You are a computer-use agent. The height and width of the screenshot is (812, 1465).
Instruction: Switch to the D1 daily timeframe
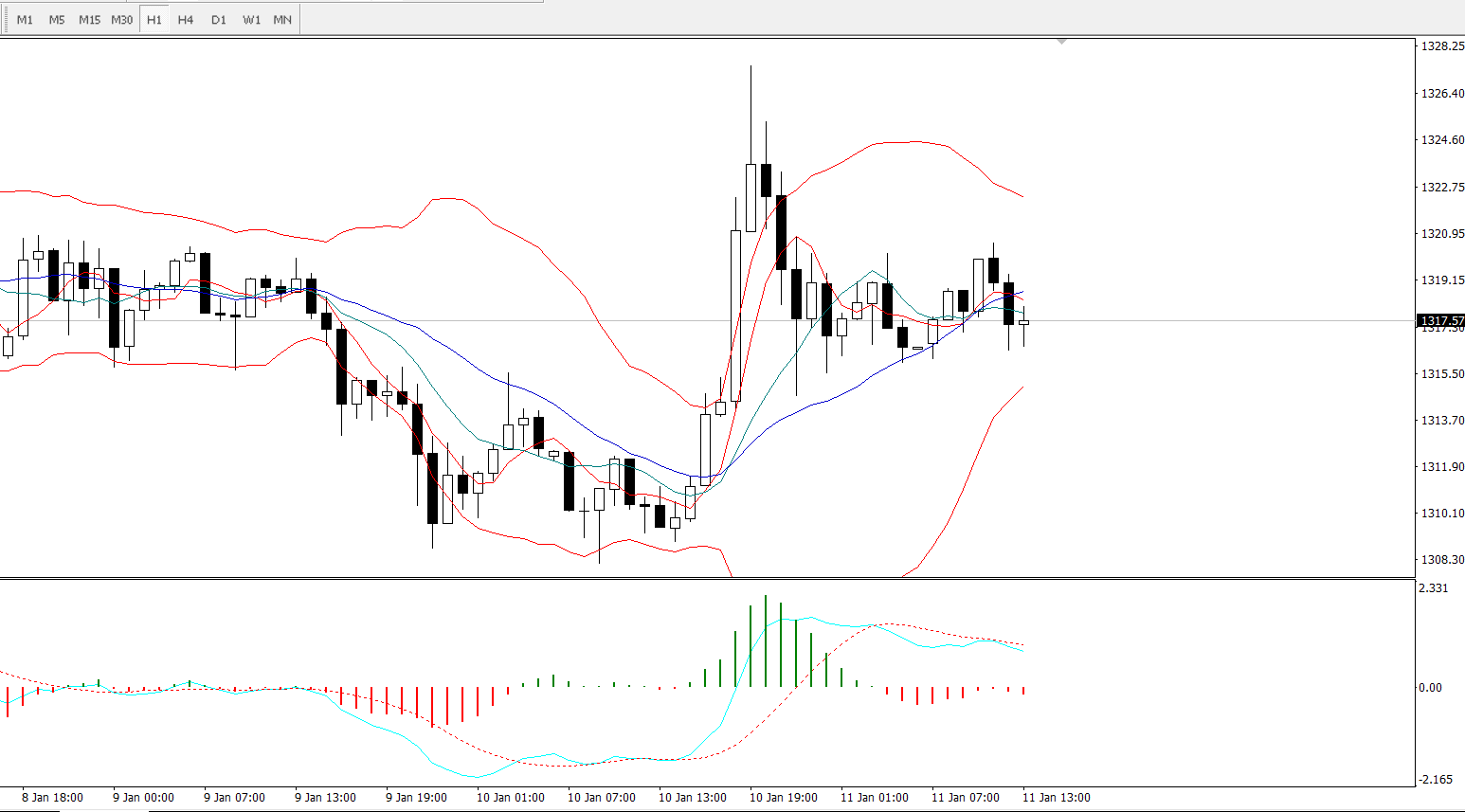click(x=219, y=20)
